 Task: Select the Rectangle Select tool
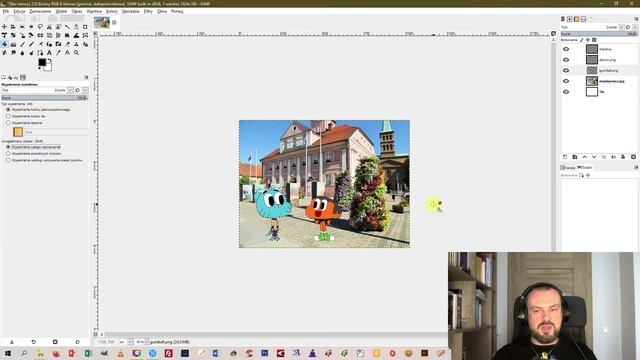click(x=22, y=27)
